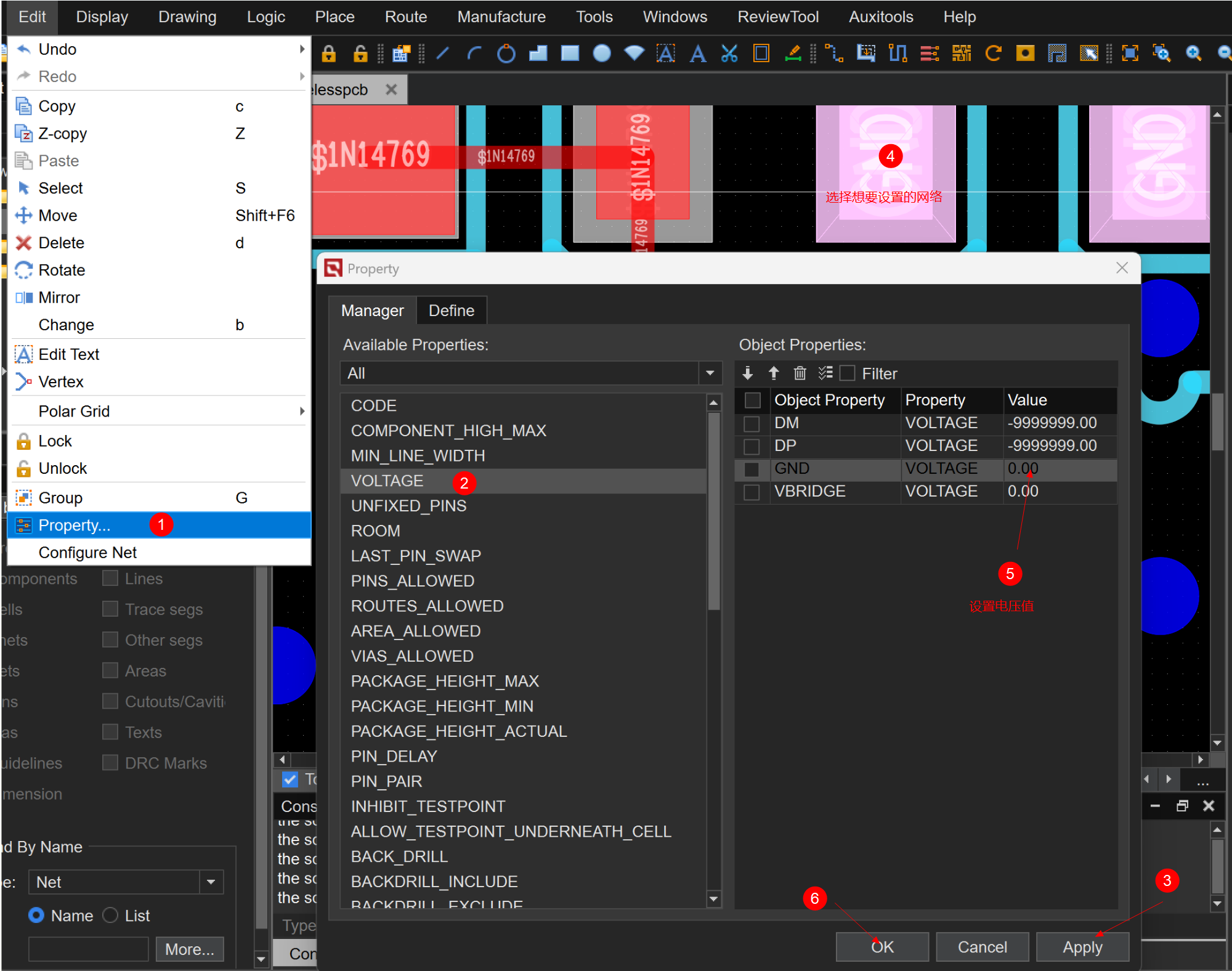The width and height of the screenshot is (1232, 971).
Task: Click the closed padlock lock toolbar icon
Action: point(328,54)
